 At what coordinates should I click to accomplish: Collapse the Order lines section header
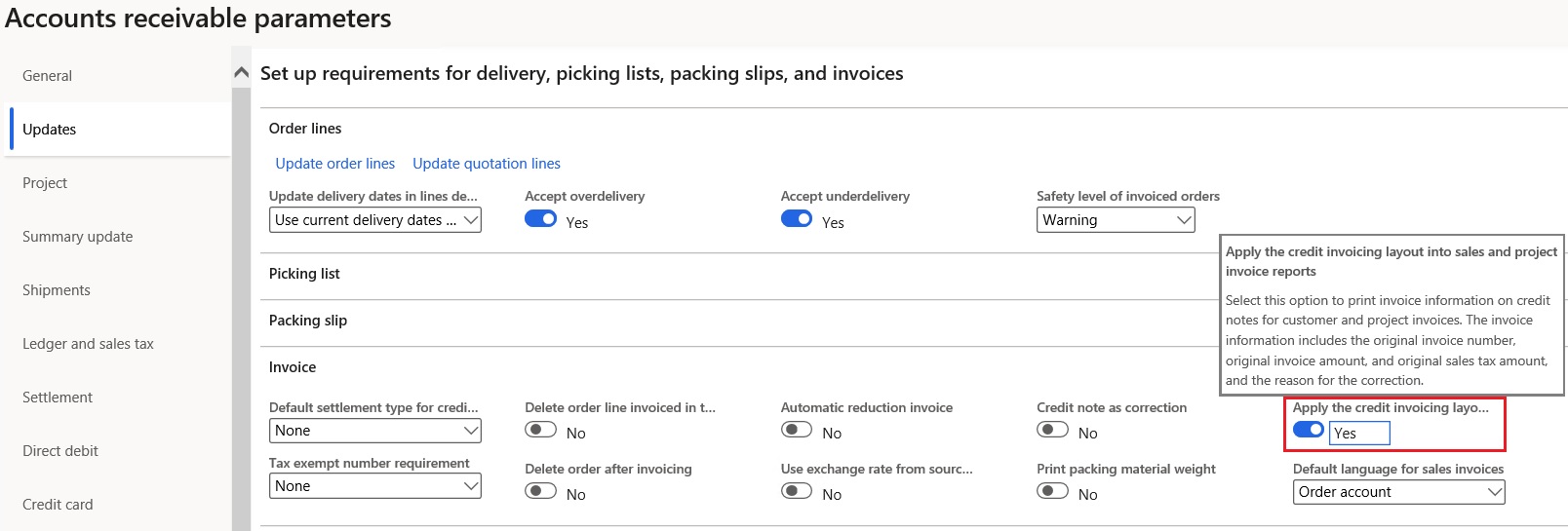[x=305, y=129]
